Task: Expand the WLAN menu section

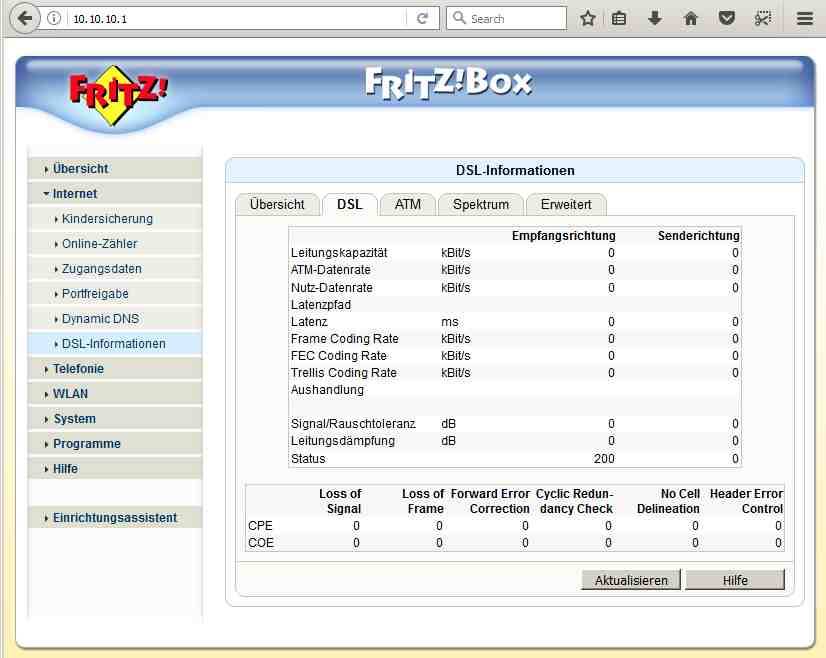Action: pos(115,394)
